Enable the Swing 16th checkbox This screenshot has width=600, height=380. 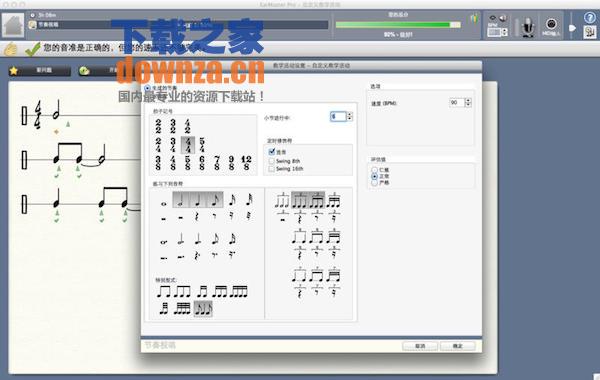click(x=272, y=169)
